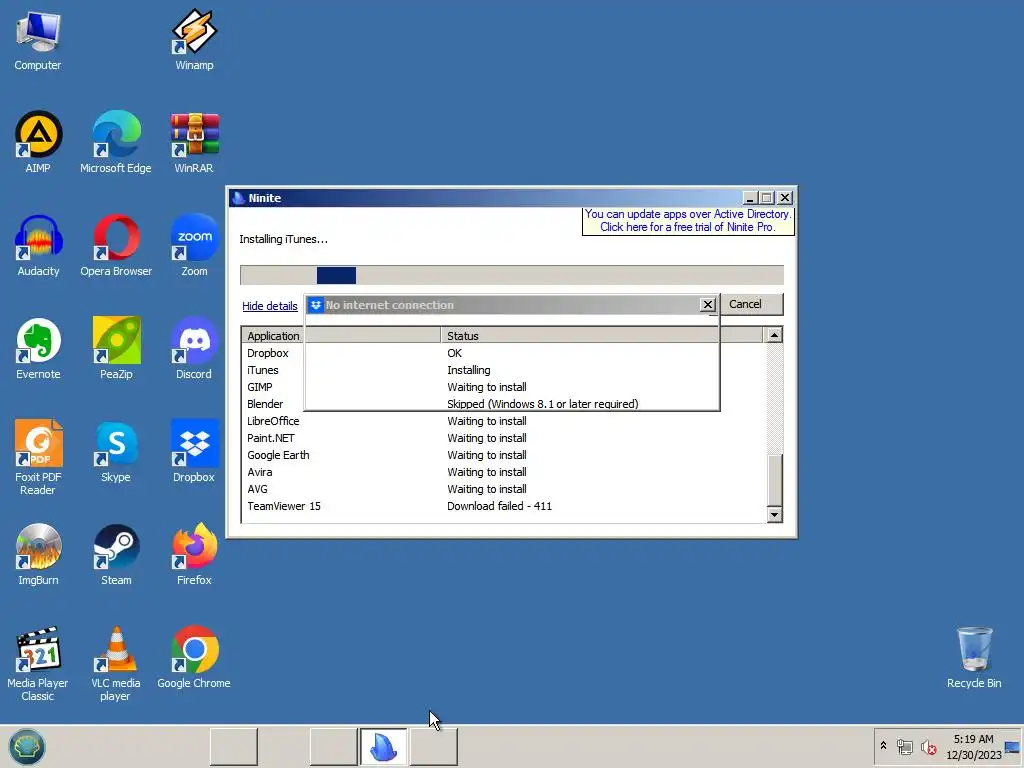Select the Audacity desktop shortcut
Image resolution: width=1024 pixels, height=768 pixels.
(x=38, y=246)
